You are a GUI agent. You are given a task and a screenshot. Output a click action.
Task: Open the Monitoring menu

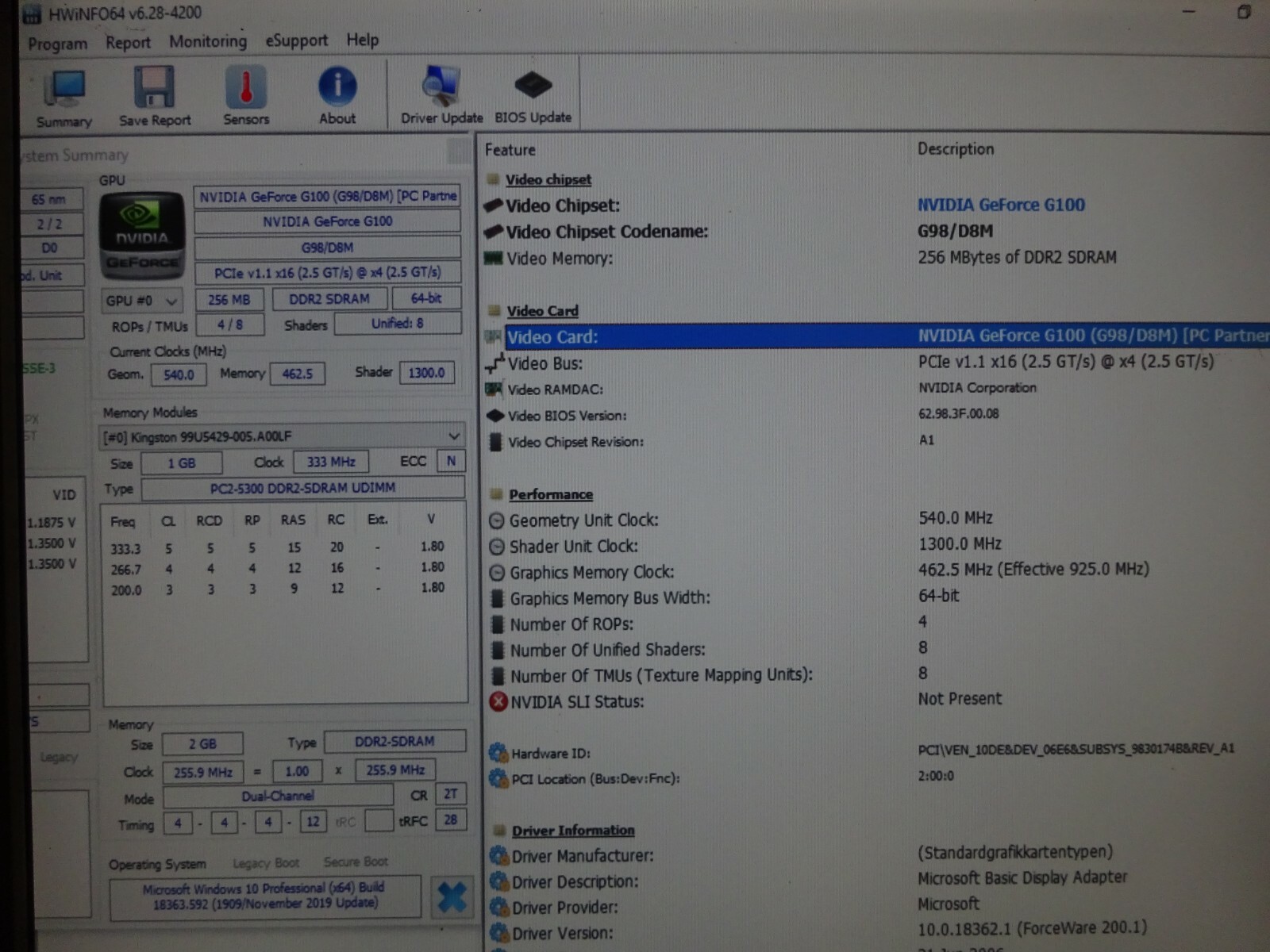[207, 40]
